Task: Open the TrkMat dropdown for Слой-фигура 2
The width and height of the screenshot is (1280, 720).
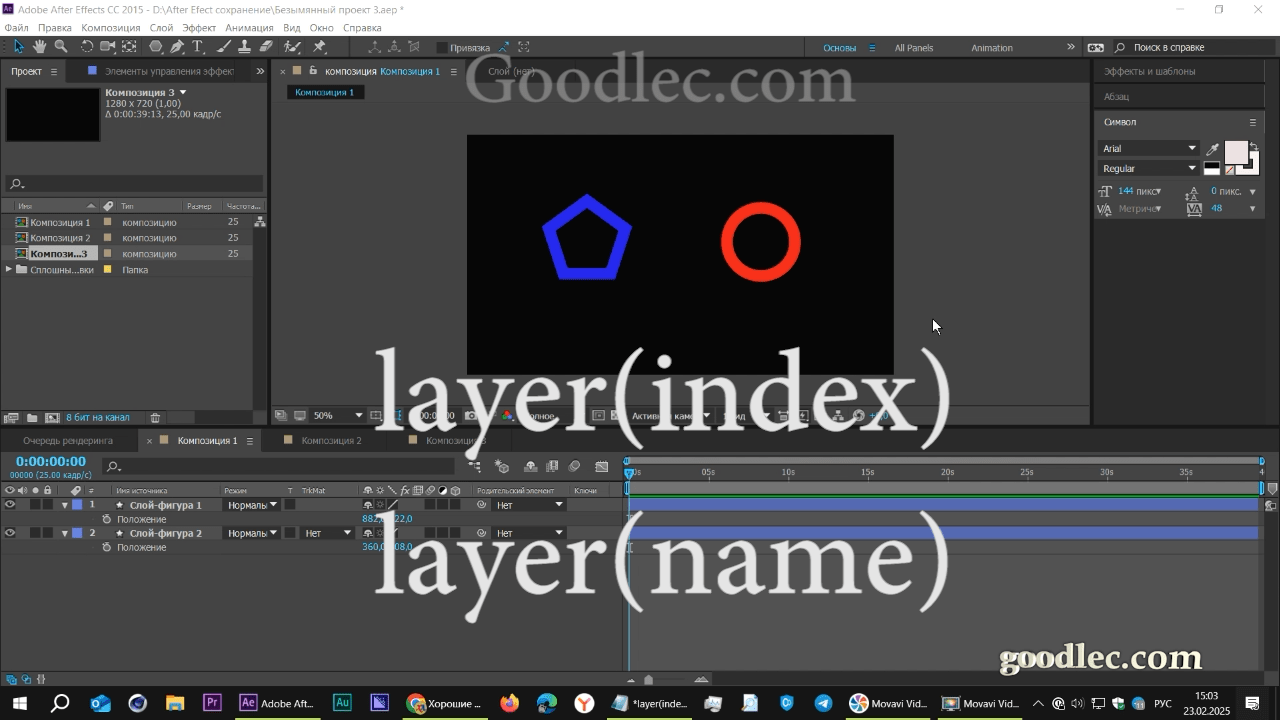Action: (x=325, y=533)
